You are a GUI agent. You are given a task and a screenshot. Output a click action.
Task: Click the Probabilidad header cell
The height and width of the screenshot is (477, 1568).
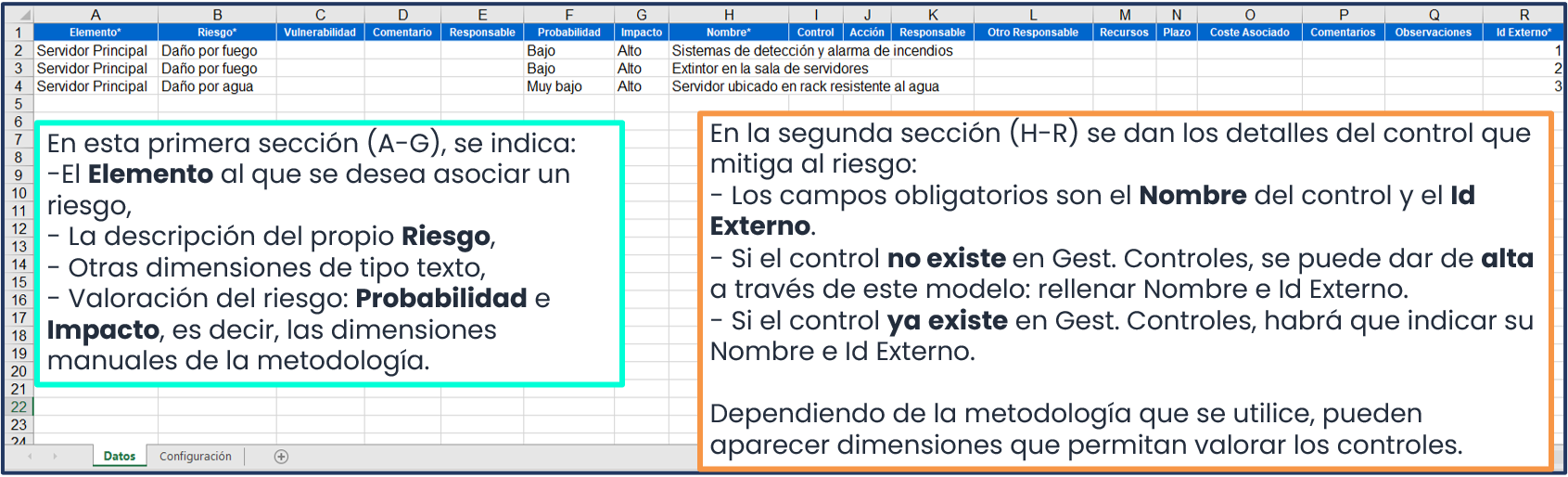[568, 32]
